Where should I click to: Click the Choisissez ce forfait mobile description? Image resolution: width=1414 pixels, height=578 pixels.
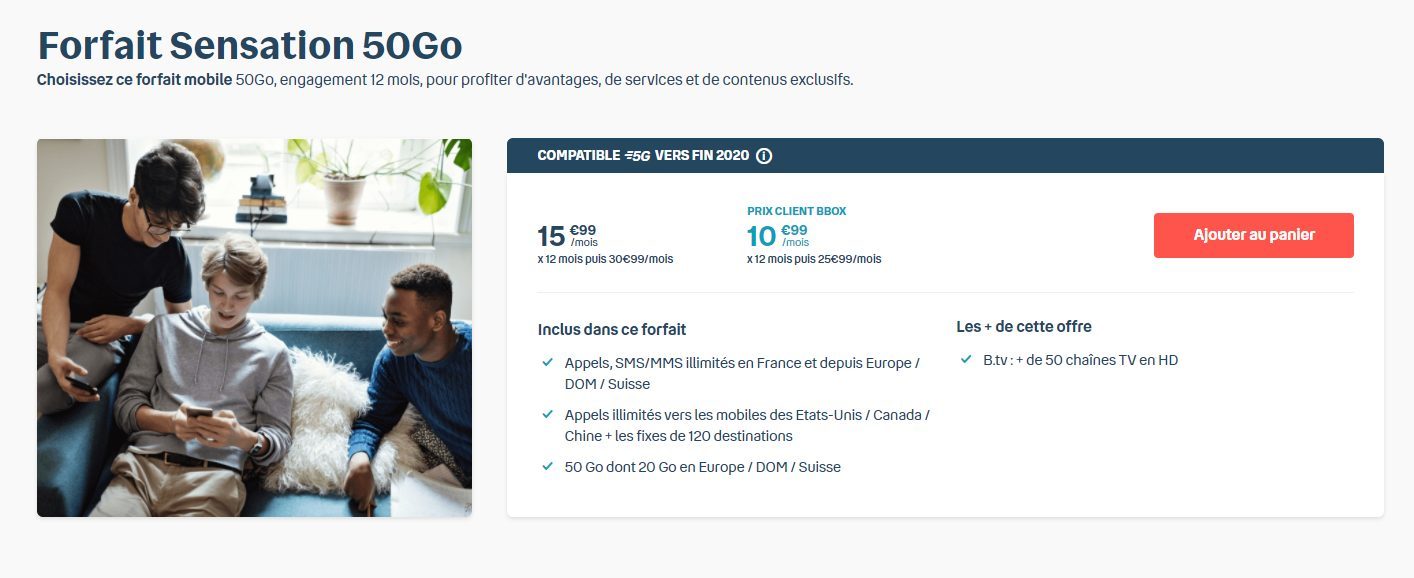pos(445,79)
